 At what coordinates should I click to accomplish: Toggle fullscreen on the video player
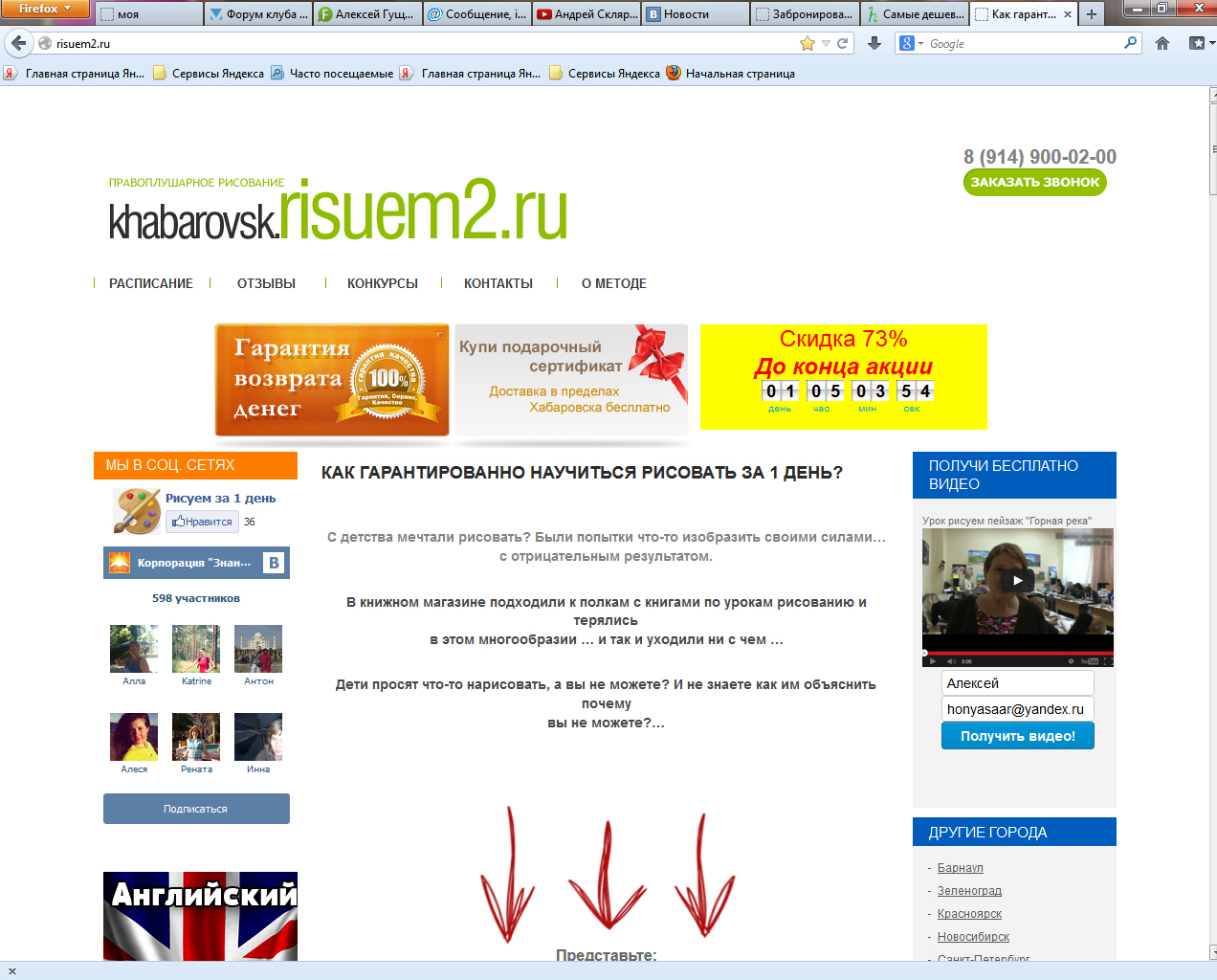[x=1108, y=661]
